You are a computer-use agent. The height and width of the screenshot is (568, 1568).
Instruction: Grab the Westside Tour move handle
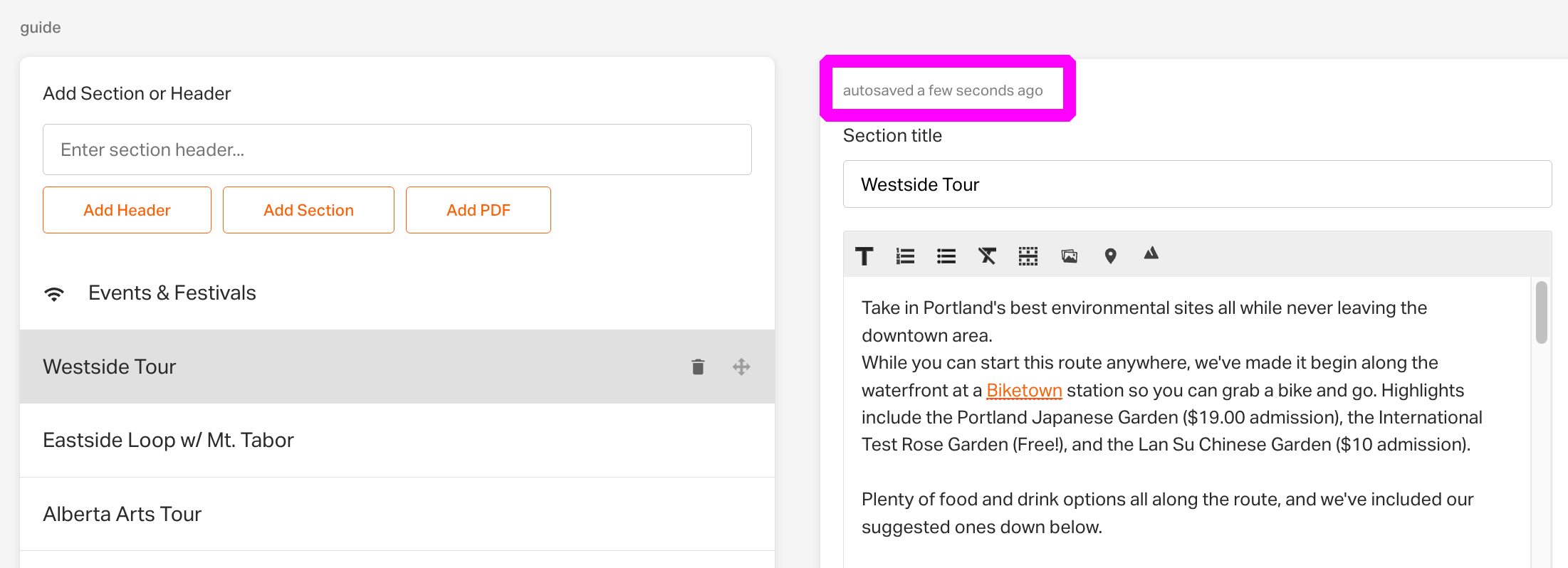coord(741,367)
